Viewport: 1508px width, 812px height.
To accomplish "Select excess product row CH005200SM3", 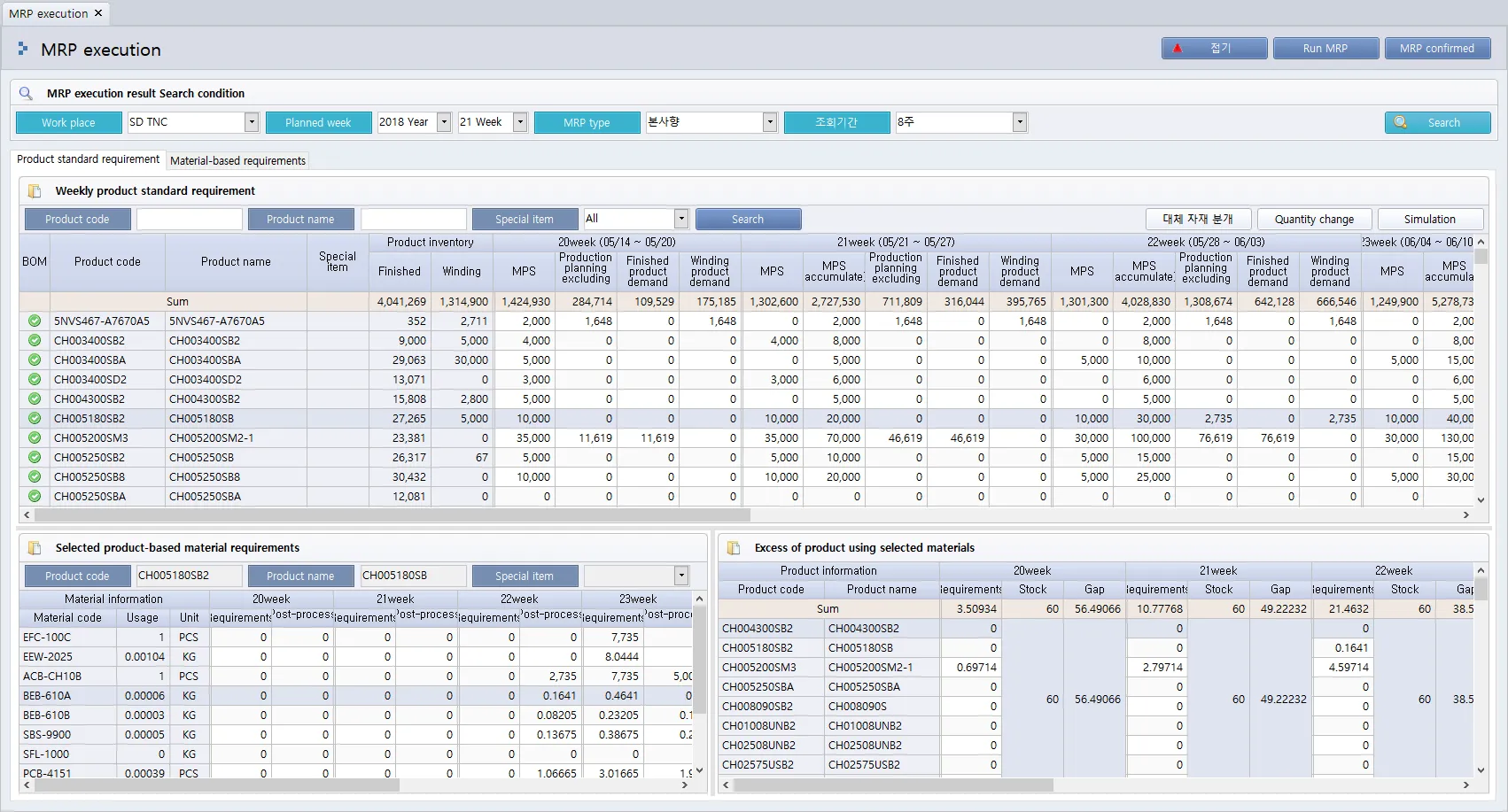I will tap(1097, 667).
